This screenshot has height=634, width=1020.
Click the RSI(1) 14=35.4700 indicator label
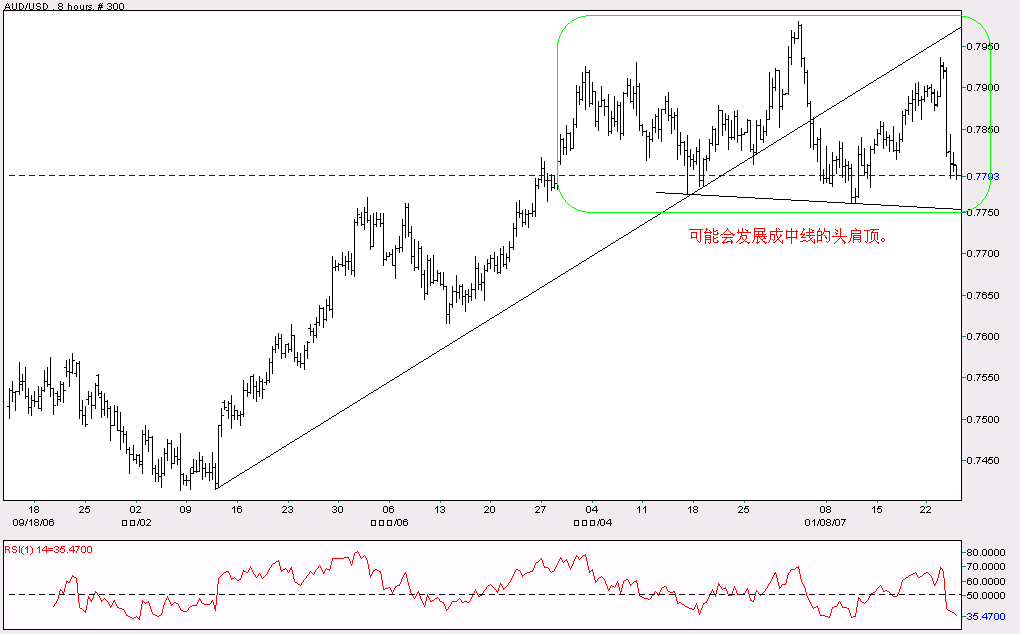(49, 549)
